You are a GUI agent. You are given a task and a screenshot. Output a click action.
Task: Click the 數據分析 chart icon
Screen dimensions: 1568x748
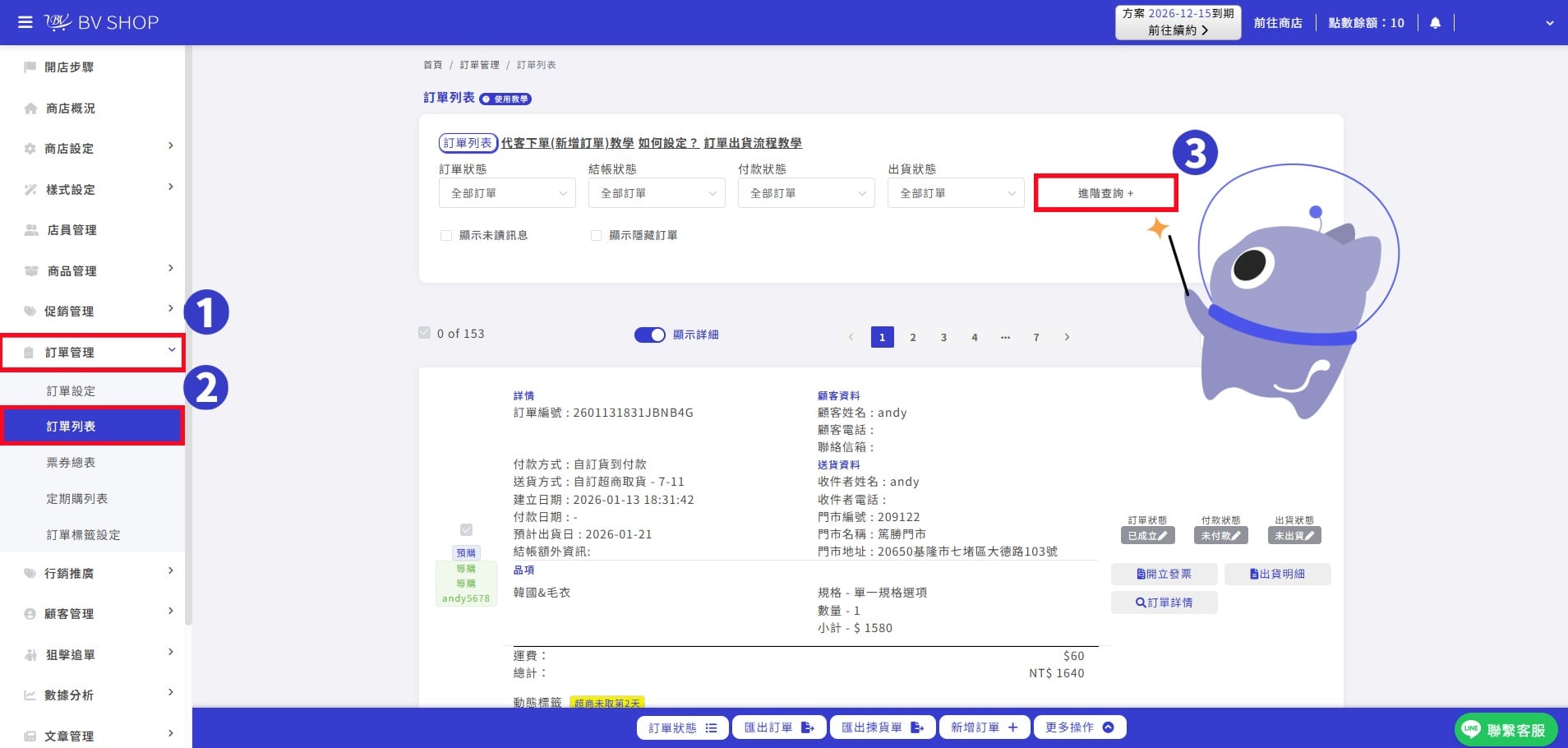click(x=30, y=695)
